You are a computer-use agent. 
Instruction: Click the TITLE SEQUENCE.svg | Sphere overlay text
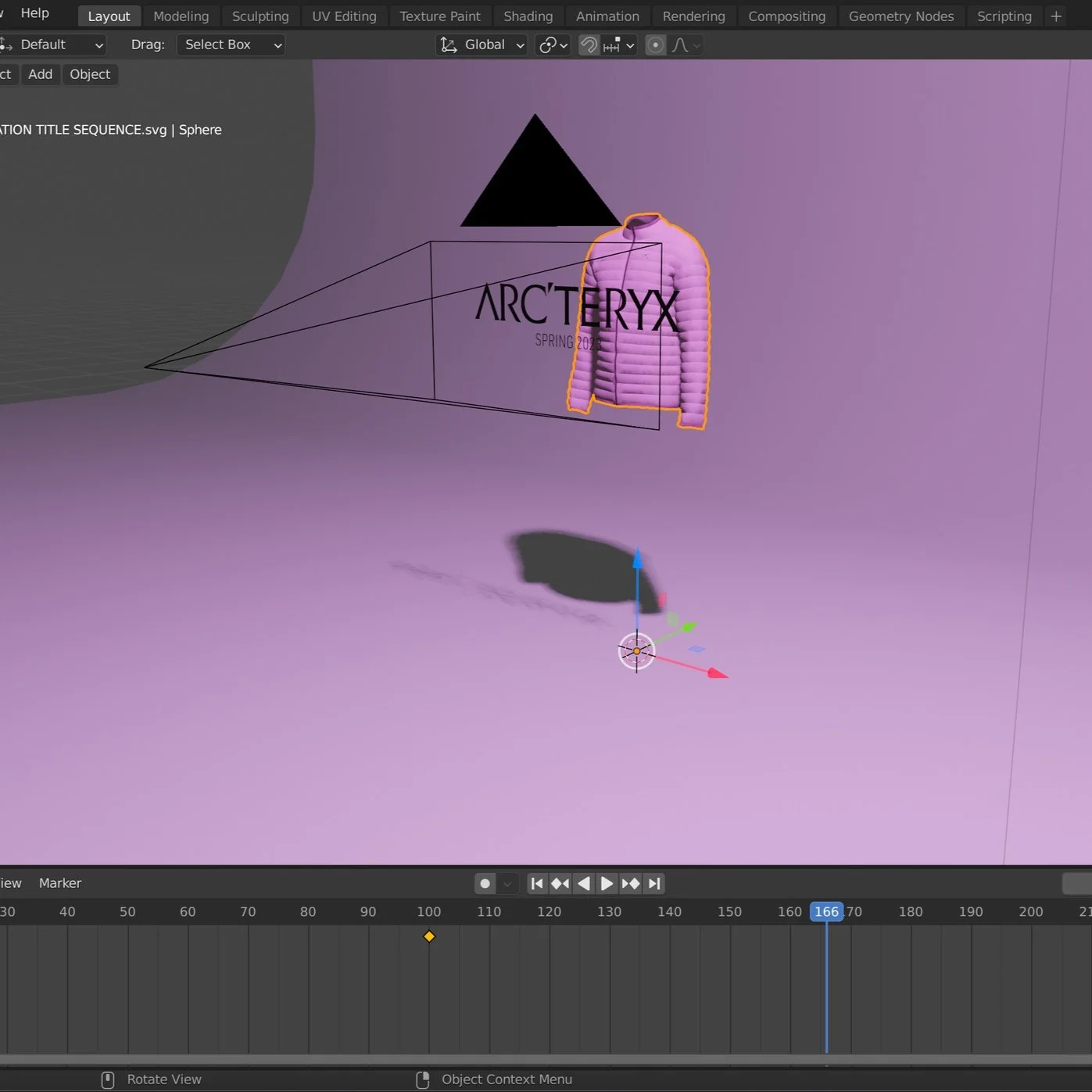[x=111, y=130]
